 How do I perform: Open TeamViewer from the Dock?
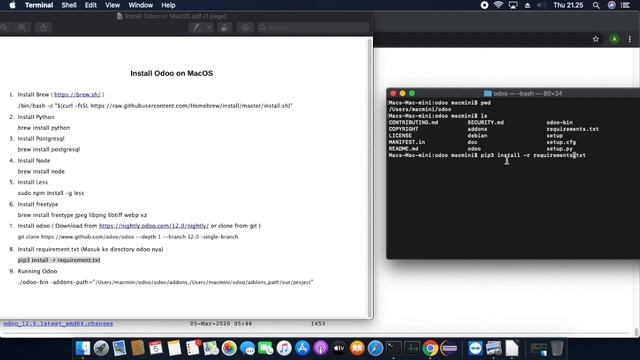coord(476,348)
